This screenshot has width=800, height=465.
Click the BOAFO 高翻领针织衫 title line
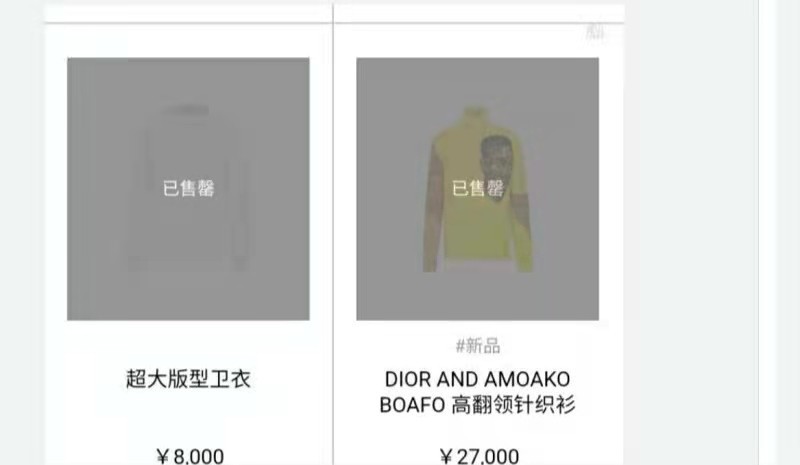(x=478, y=405)
